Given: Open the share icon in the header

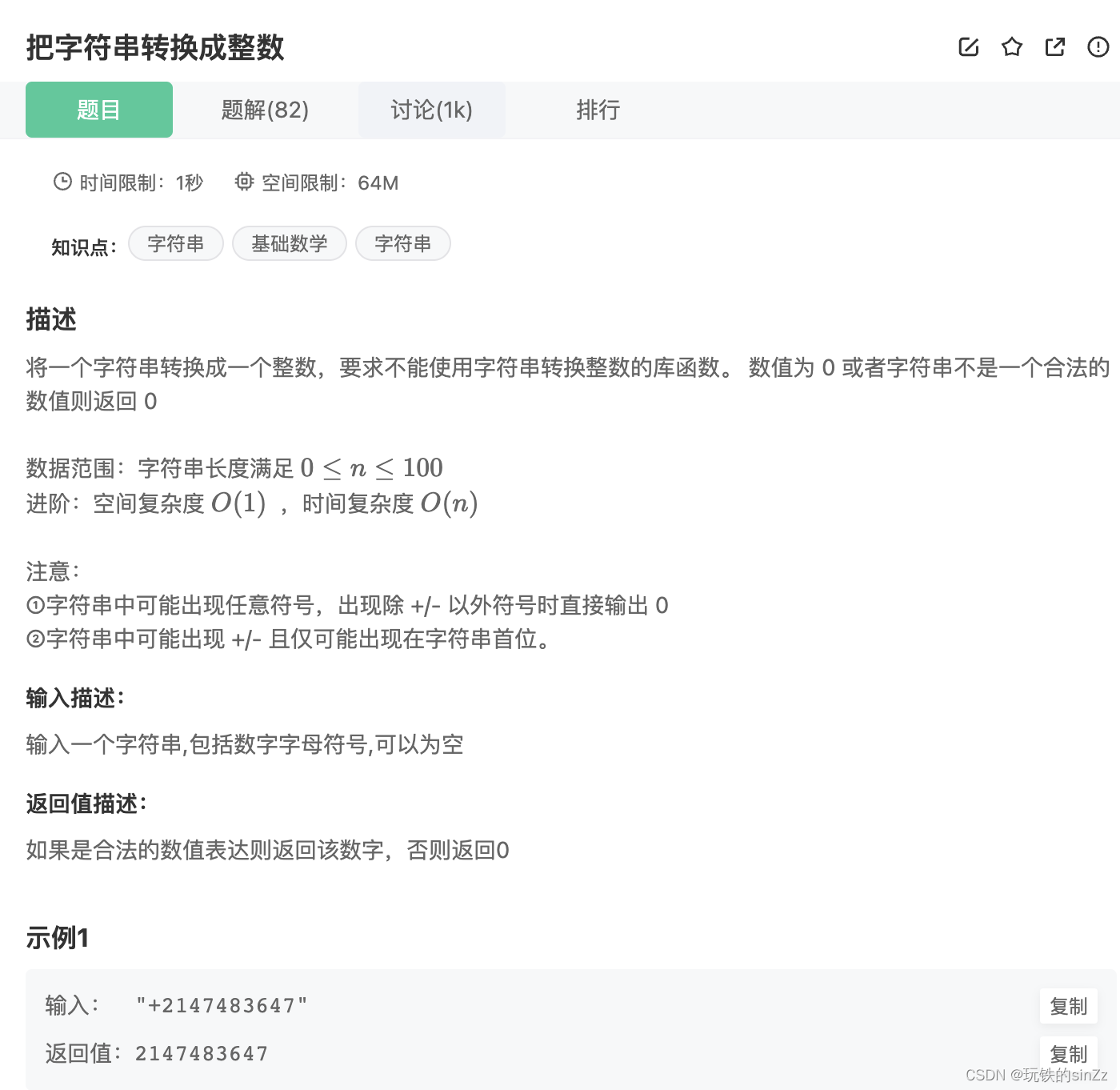Looking at the screenshot, I should [1055, 47].
